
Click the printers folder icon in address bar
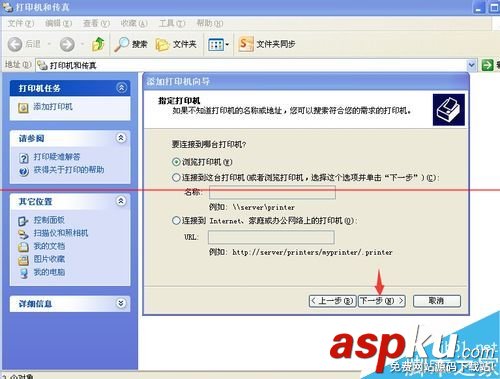tap(42, 65)
